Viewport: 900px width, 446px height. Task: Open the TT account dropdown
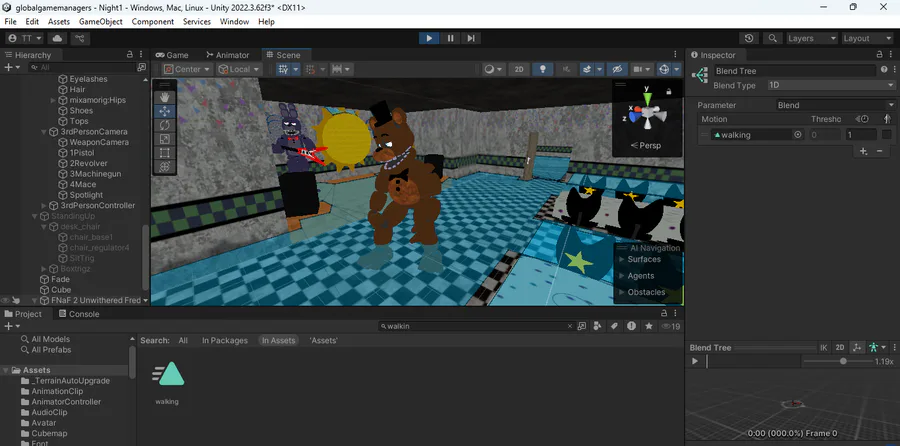(x=25, y=38)
